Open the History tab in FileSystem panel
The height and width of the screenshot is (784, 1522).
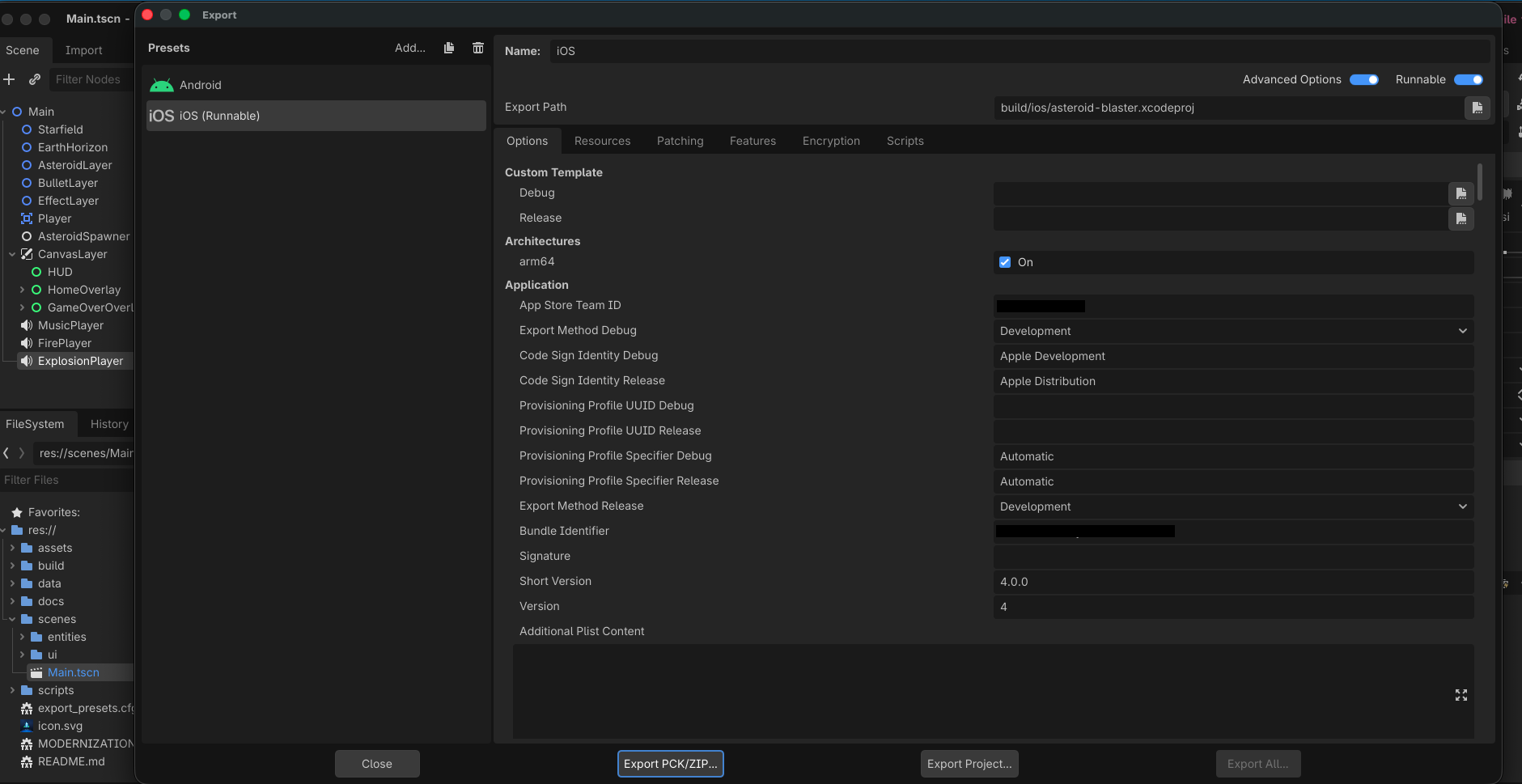point(108,423)
